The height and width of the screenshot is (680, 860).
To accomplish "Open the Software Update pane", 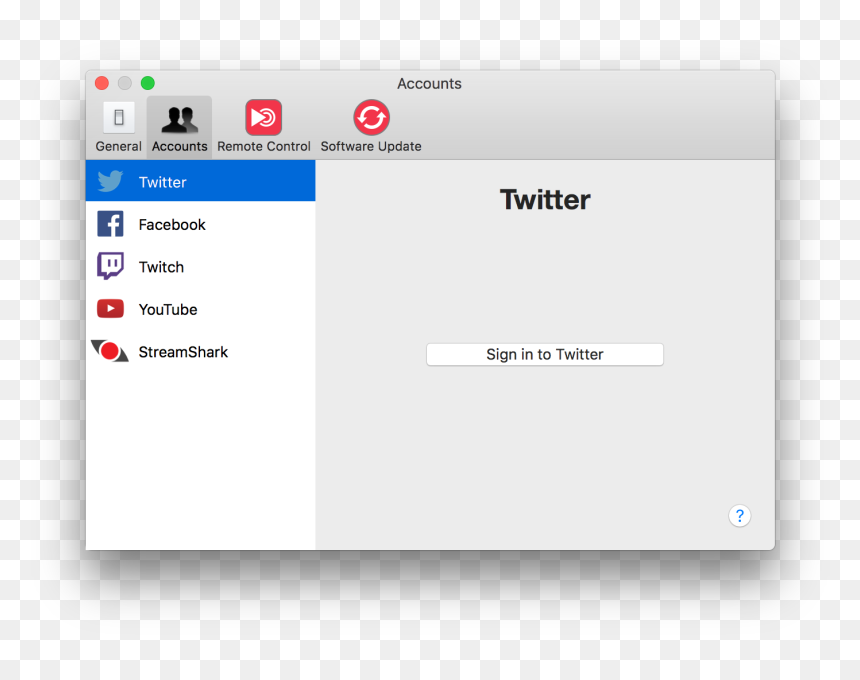I will [x=371, y=127].
